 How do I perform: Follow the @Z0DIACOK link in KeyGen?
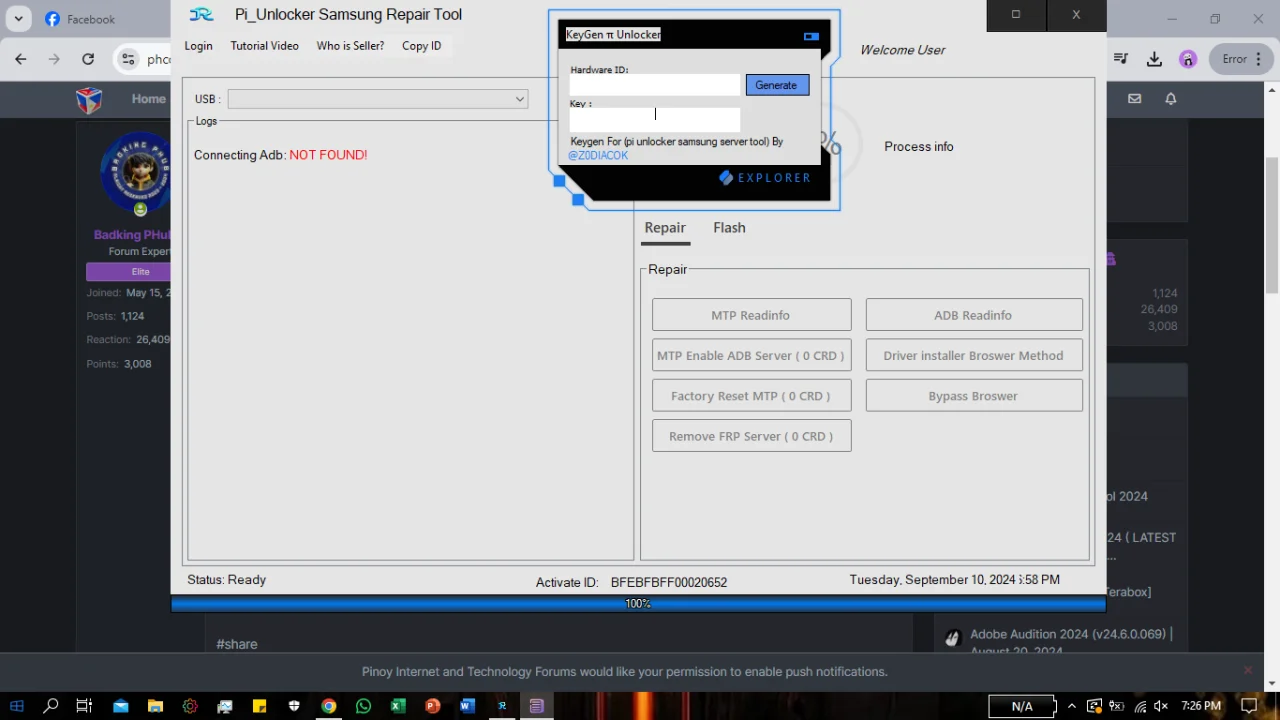click(598, 156)
